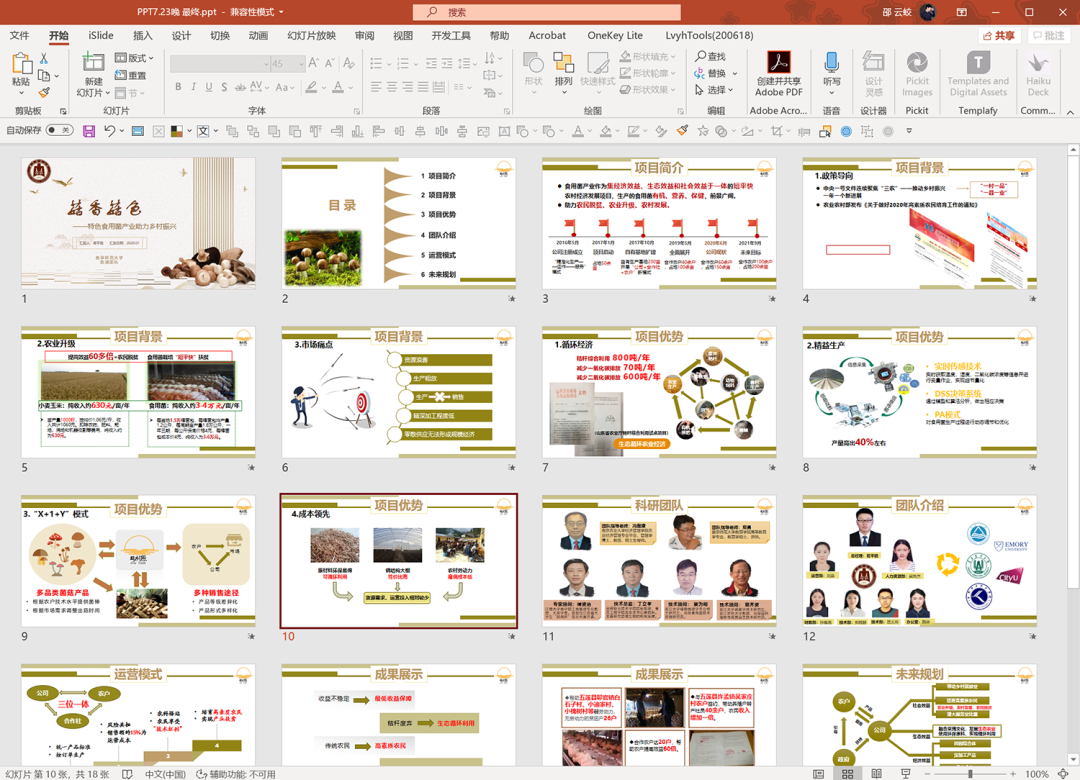Toggle Align Left paragraph button
1080x780 pixels.
click(376, 87)
